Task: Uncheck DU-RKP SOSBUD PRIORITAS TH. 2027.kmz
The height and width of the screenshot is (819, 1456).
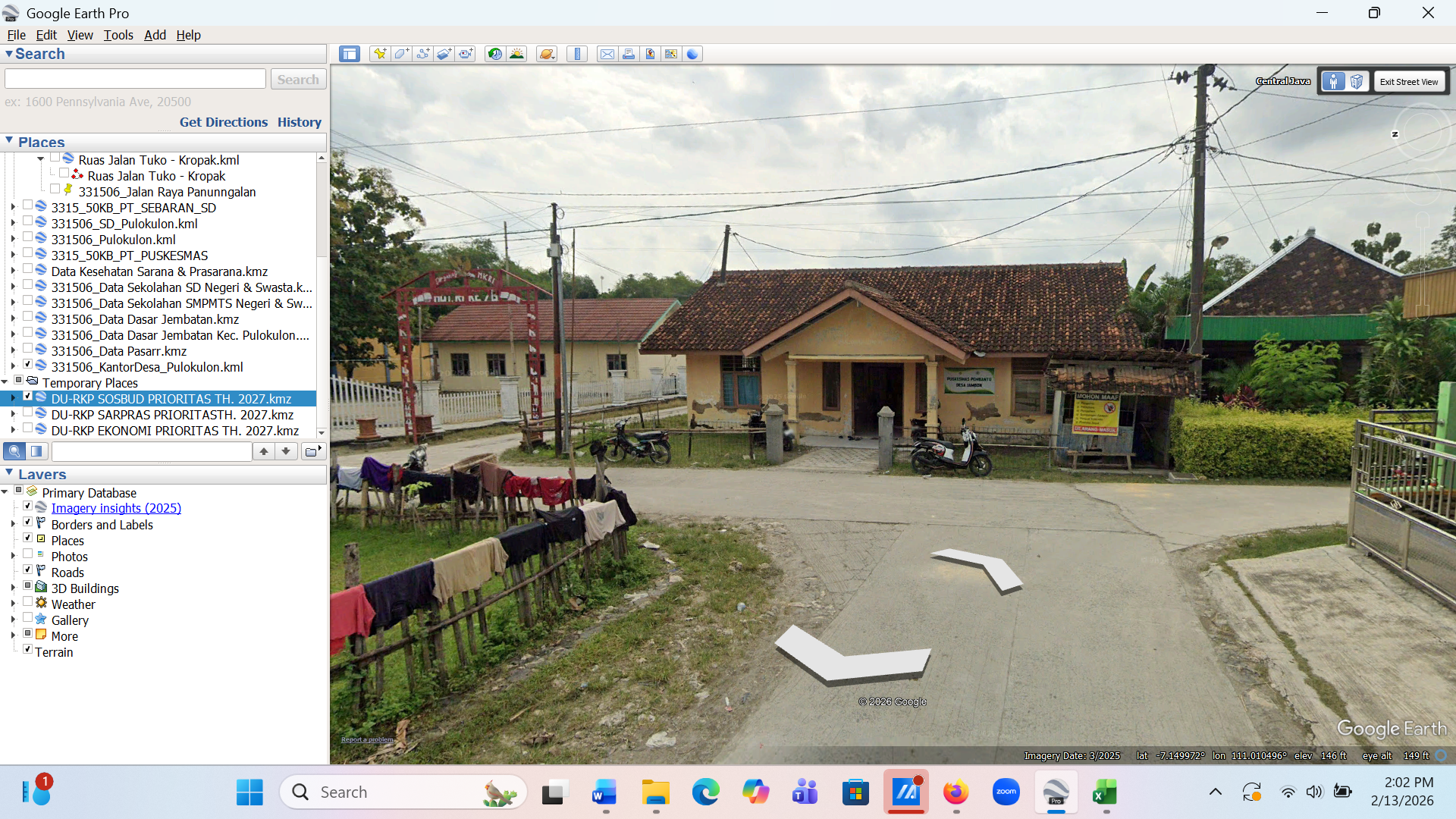Action: tap(28, 397)
